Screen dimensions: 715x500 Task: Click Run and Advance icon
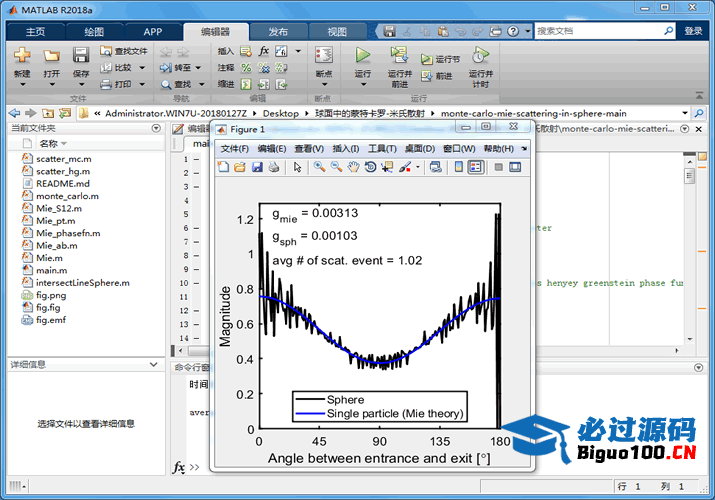point(399,55)
